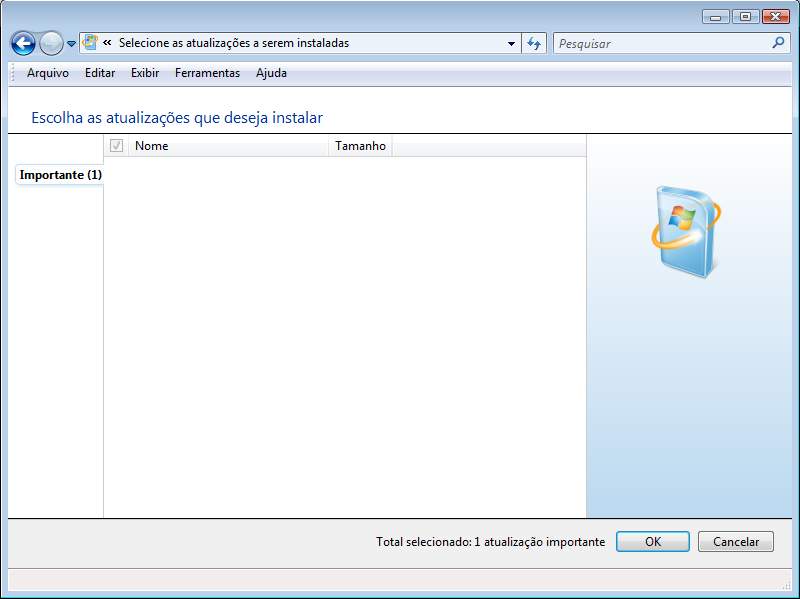Click the Tamanho column header
This screenshot has height=599, width=800.
pyautogui.click(x=360, y=146)
